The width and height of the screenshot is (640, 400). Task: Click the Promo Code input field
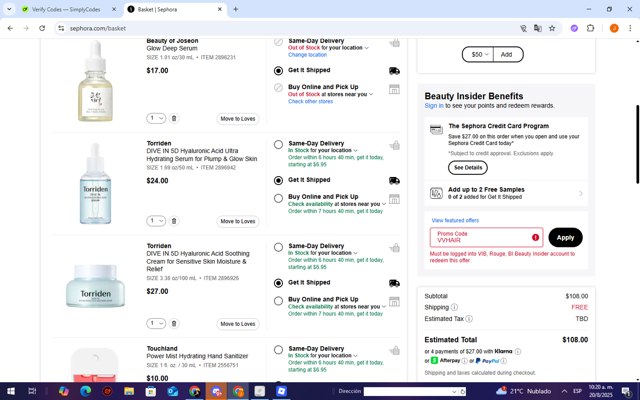tap(486, 238)
